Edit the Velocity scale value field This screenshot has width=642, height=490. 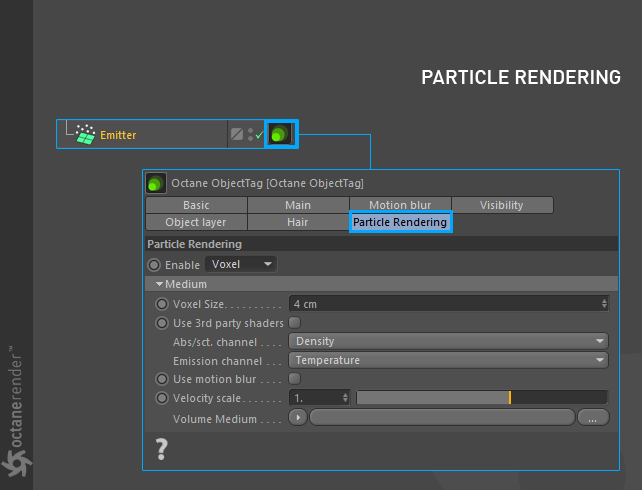point(316,397)
